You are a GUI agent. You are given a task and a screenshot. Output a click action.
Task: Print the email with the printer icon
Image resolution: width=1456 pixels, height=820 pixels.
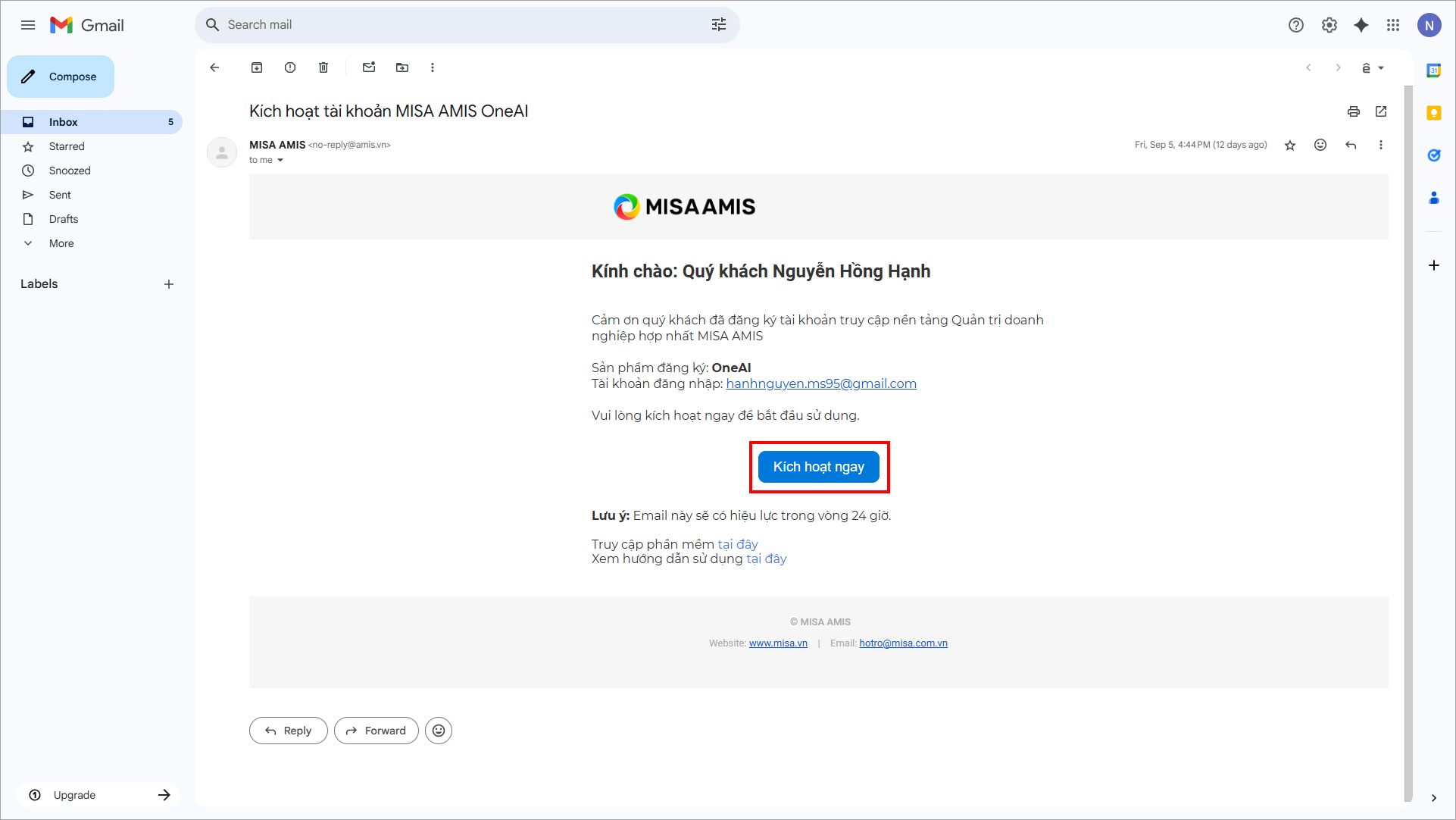(x=1354, y=111)
